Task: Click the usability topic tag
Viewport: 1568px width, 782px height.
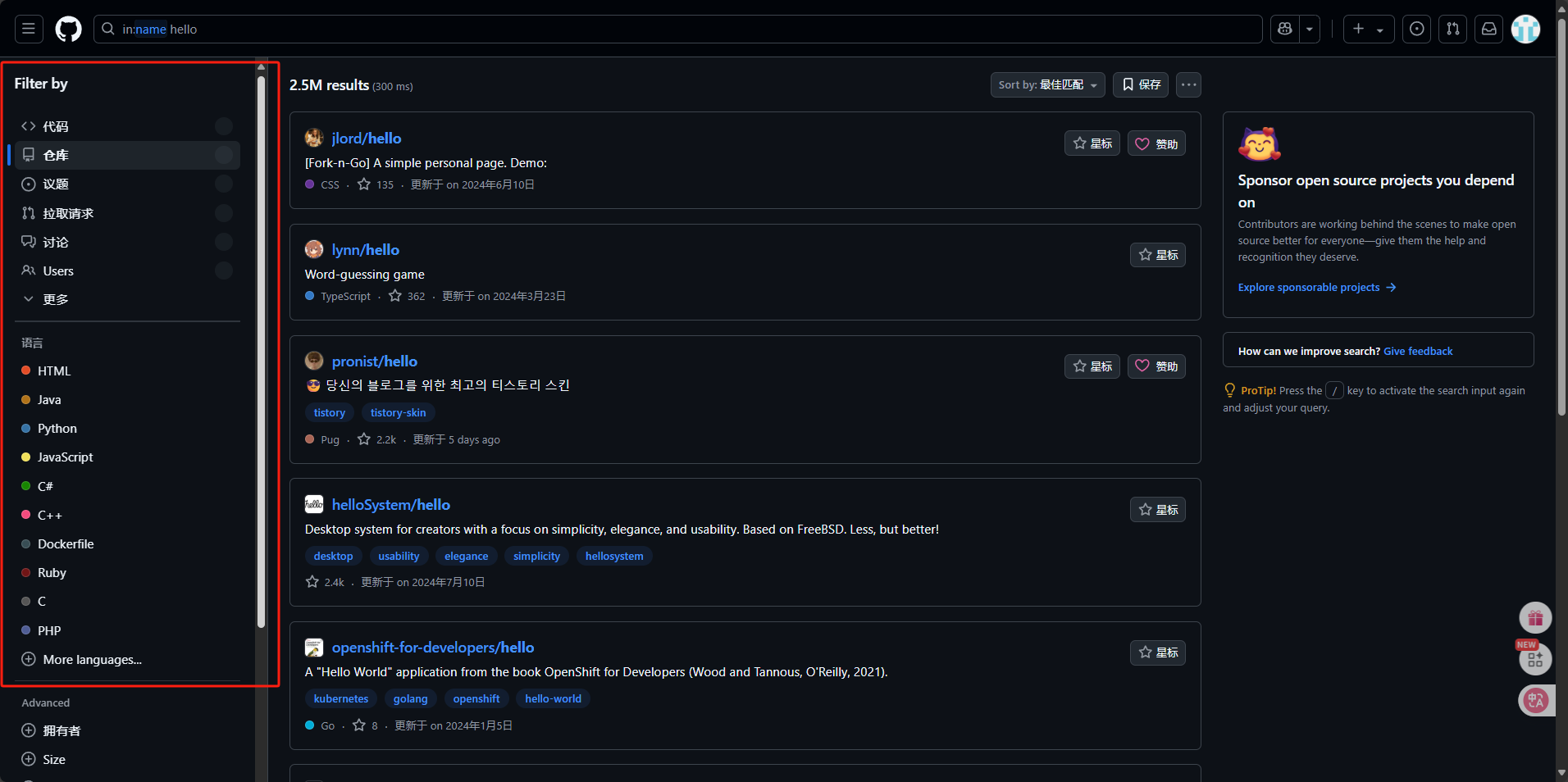Action: (x=399, y=556)
